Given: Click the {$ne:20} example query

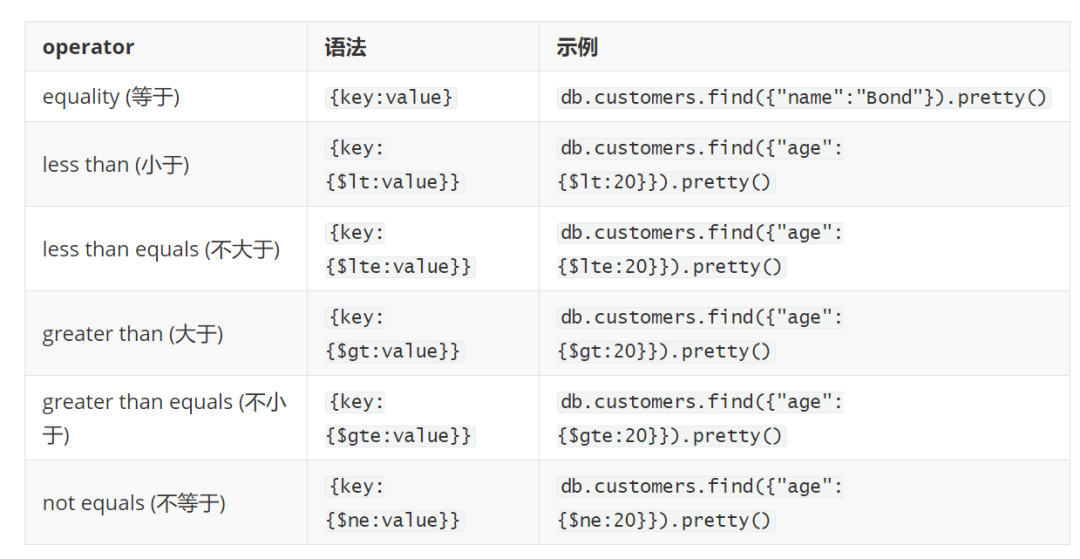Looking at the screenshot, I should (666, 520).
